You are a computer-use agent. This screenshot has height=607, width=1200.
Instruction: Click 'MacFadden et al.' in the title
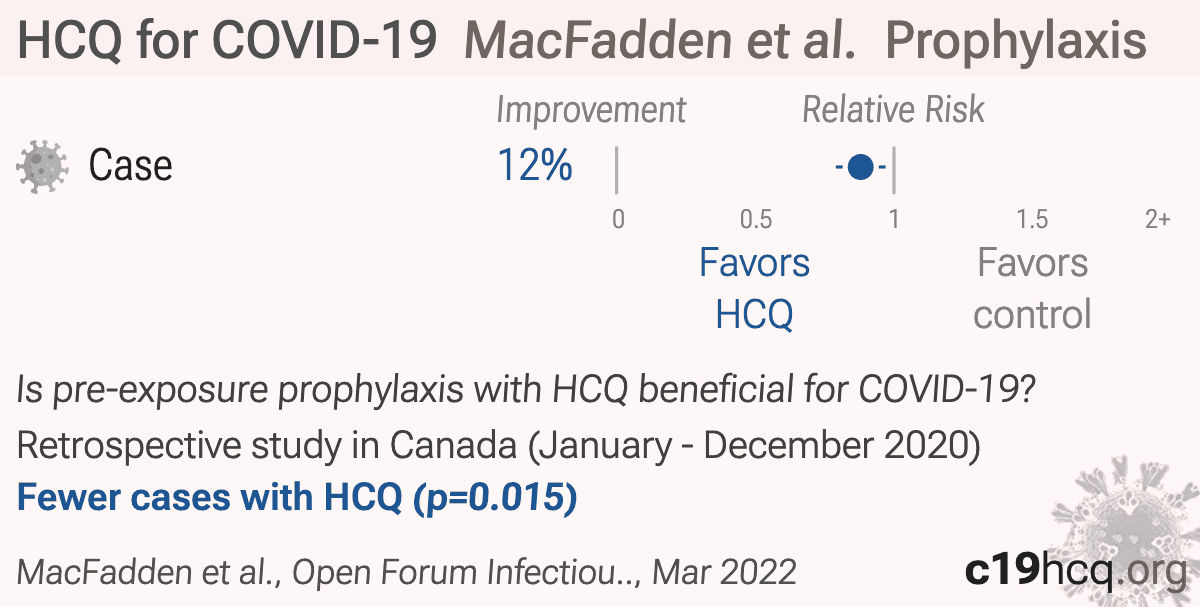(x=661, y=41)
